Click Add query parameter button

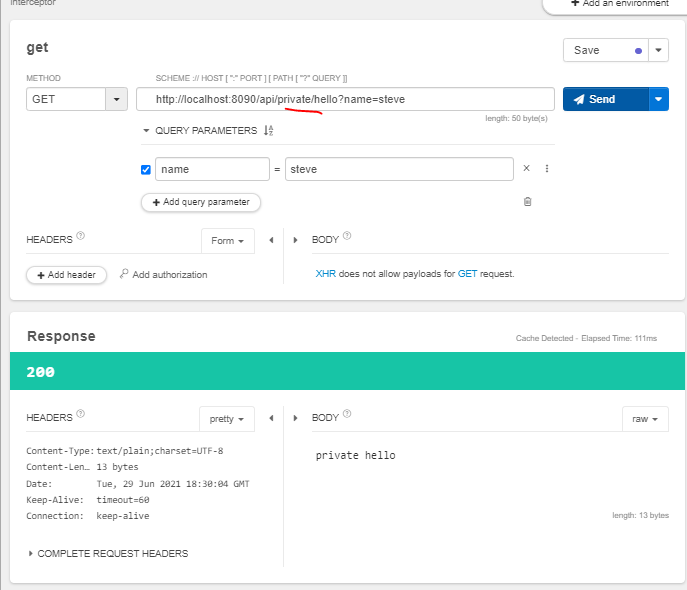(201, 202)
